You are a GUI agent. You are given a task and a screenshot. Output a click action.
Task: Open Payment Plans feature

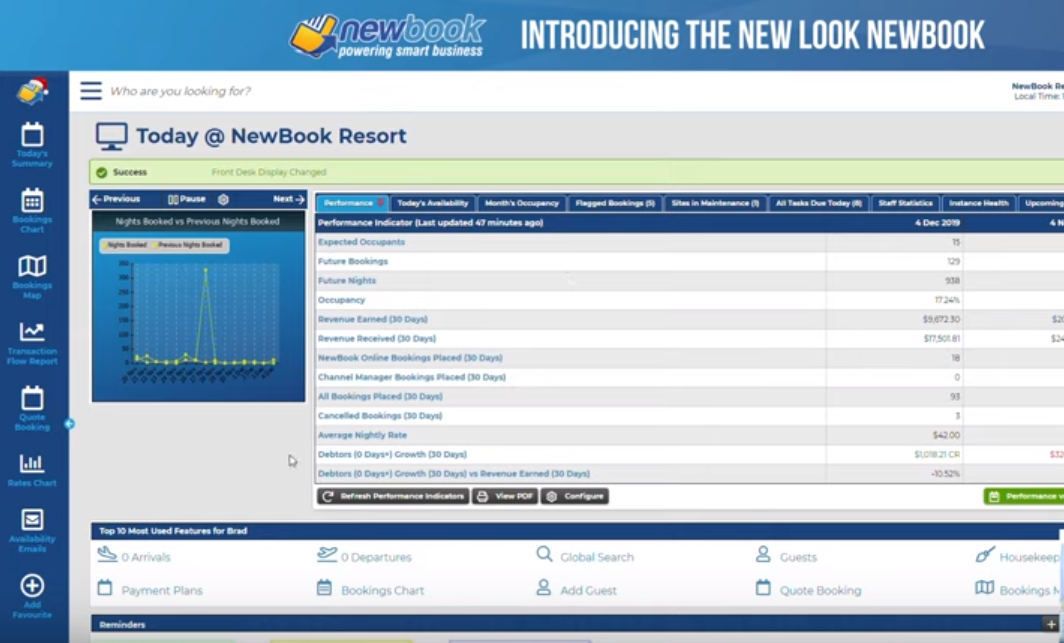pyautogui.click(x=150, y=589)
